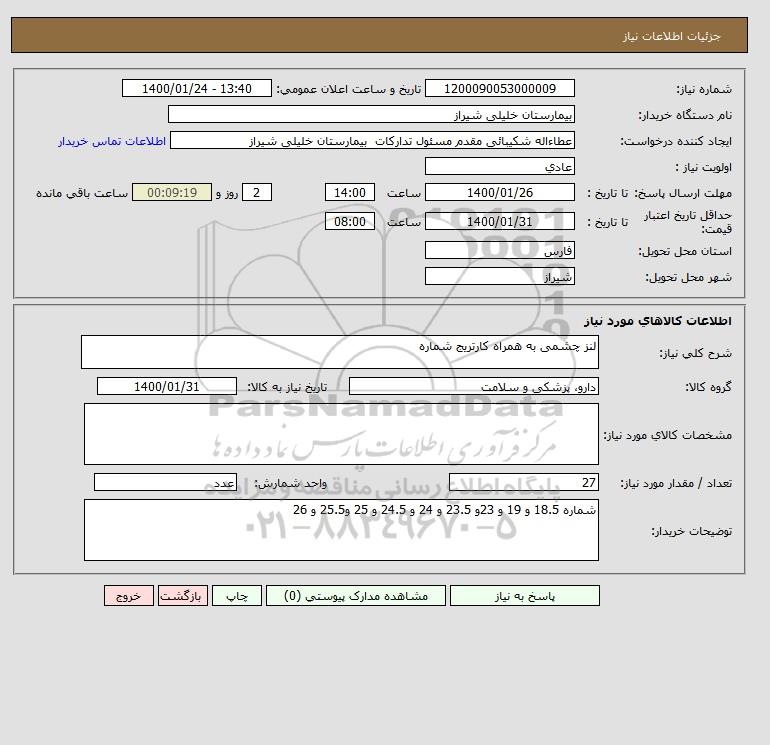Viewport: 770px width, 745px height.
Task: Click the goods group field دارو، پزشکی و سلامت
Action: tap(473, 386)
